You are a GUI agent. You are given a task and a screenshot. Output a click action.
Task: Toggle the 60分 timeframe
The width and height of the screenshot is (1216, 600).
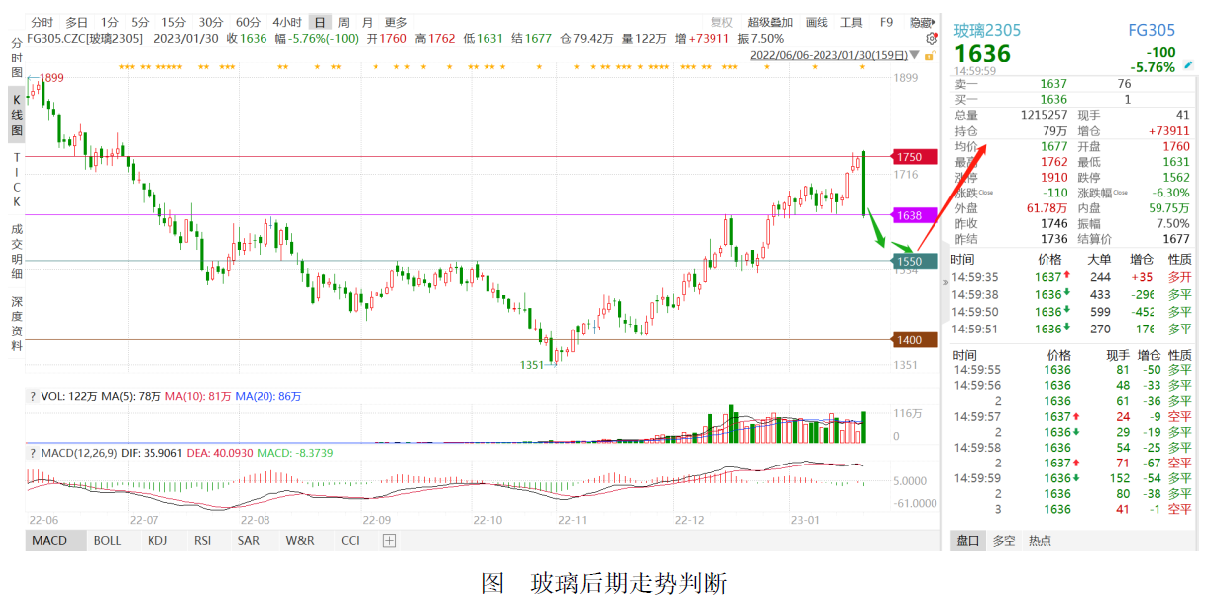point(248,22)
